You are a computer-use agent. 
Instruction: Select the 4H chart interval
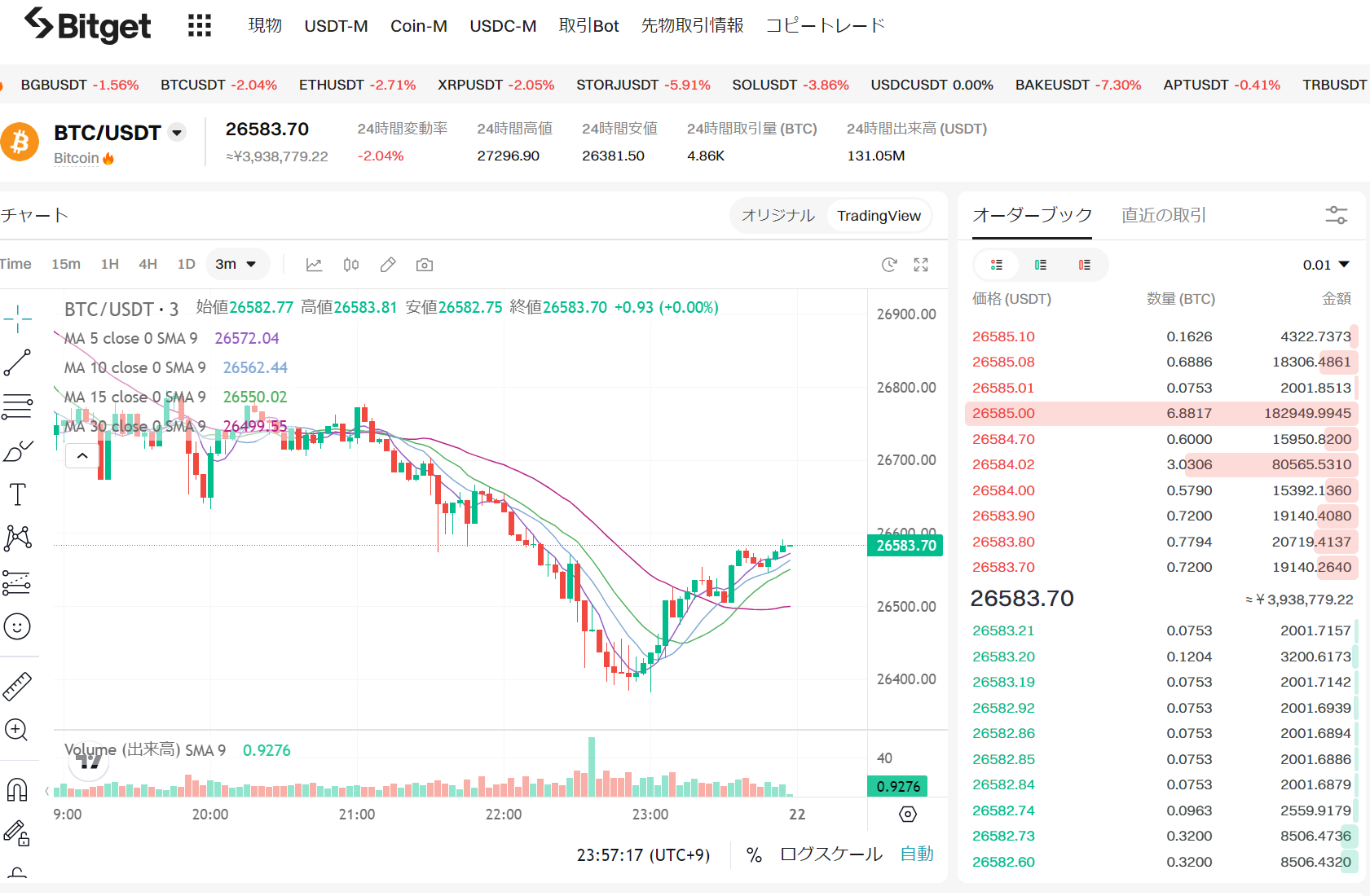tap(148, 264)
